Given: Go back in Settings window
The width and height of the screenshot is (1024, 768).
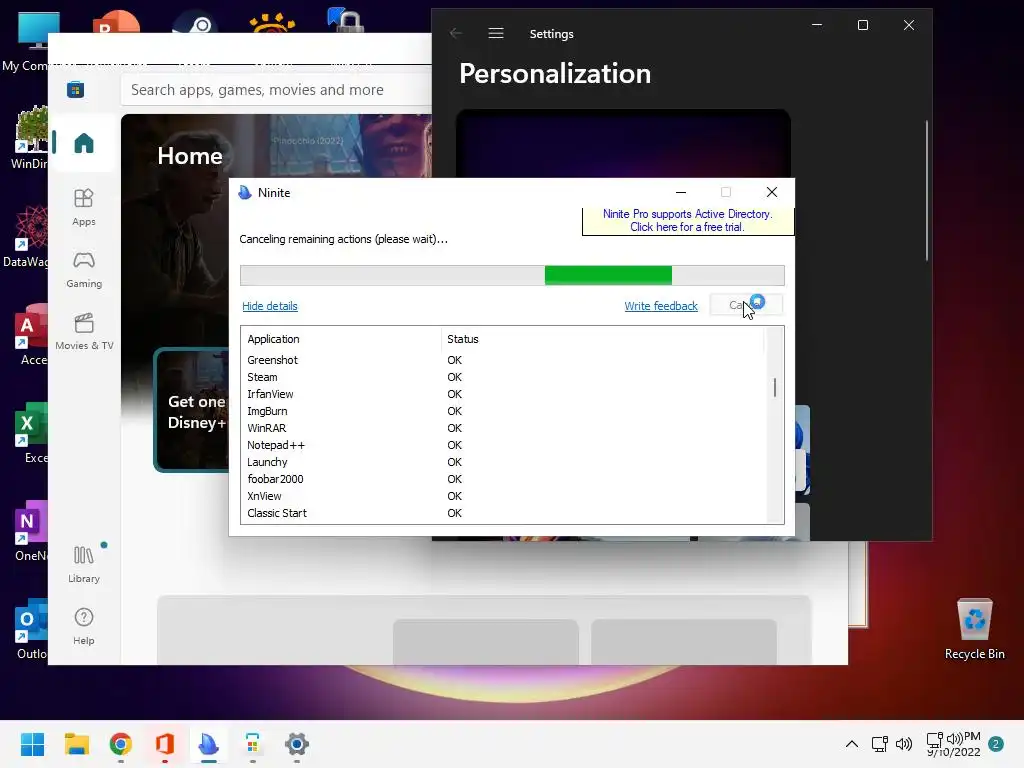Looking at the screenshot, I should (x=456, y=33).
